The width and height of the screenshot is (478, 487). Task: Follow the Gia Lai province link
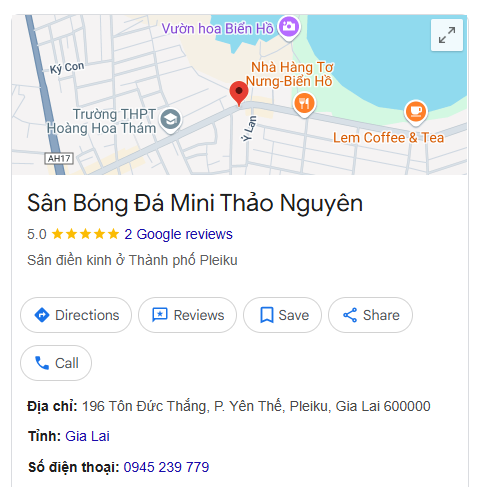point(87,436)
